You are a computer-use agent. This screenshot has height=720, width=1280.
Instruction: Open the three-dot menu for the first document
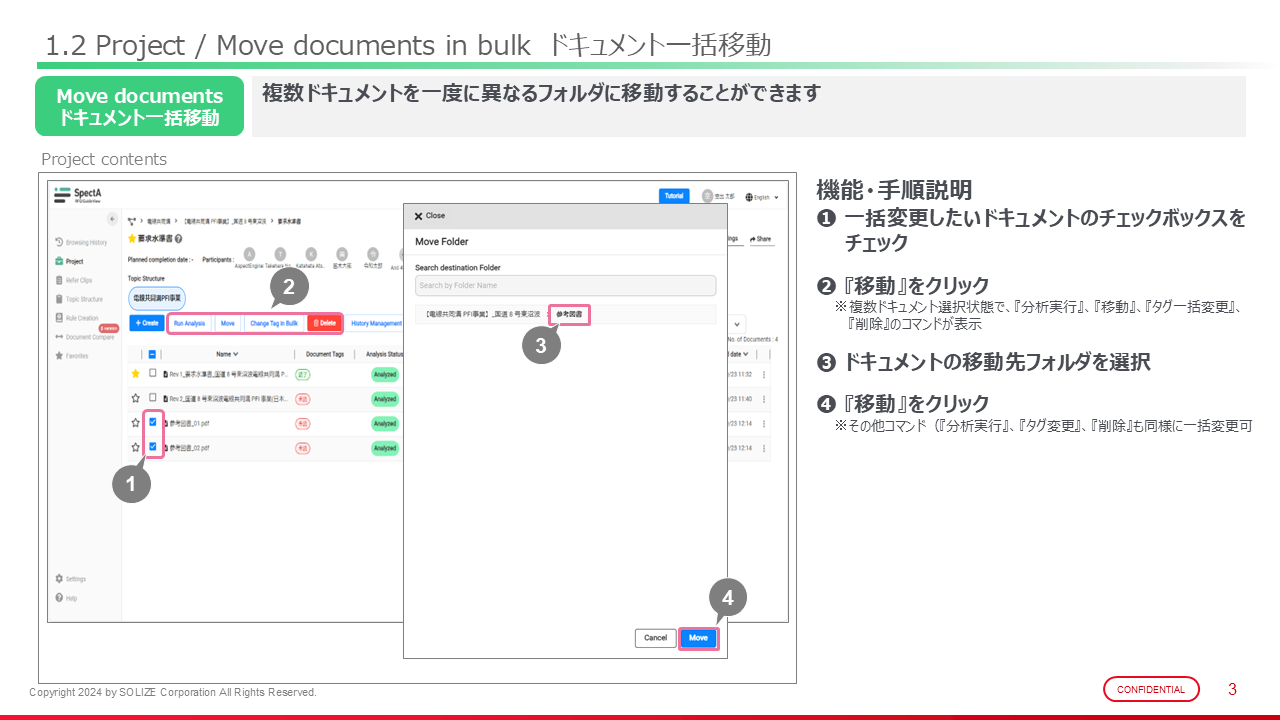(764, 374)
